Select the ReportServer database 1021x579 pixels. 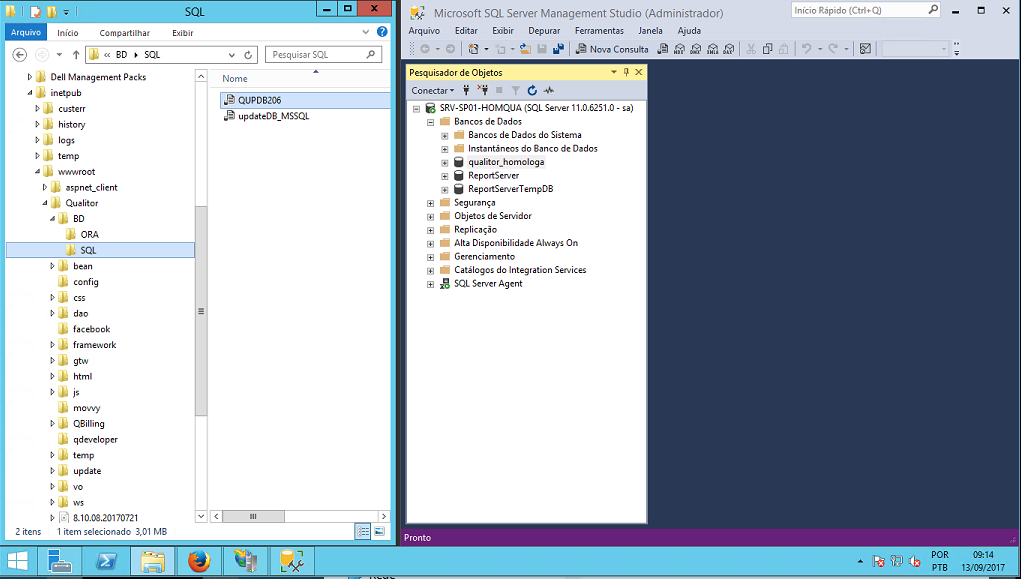[x=493, y=176]
